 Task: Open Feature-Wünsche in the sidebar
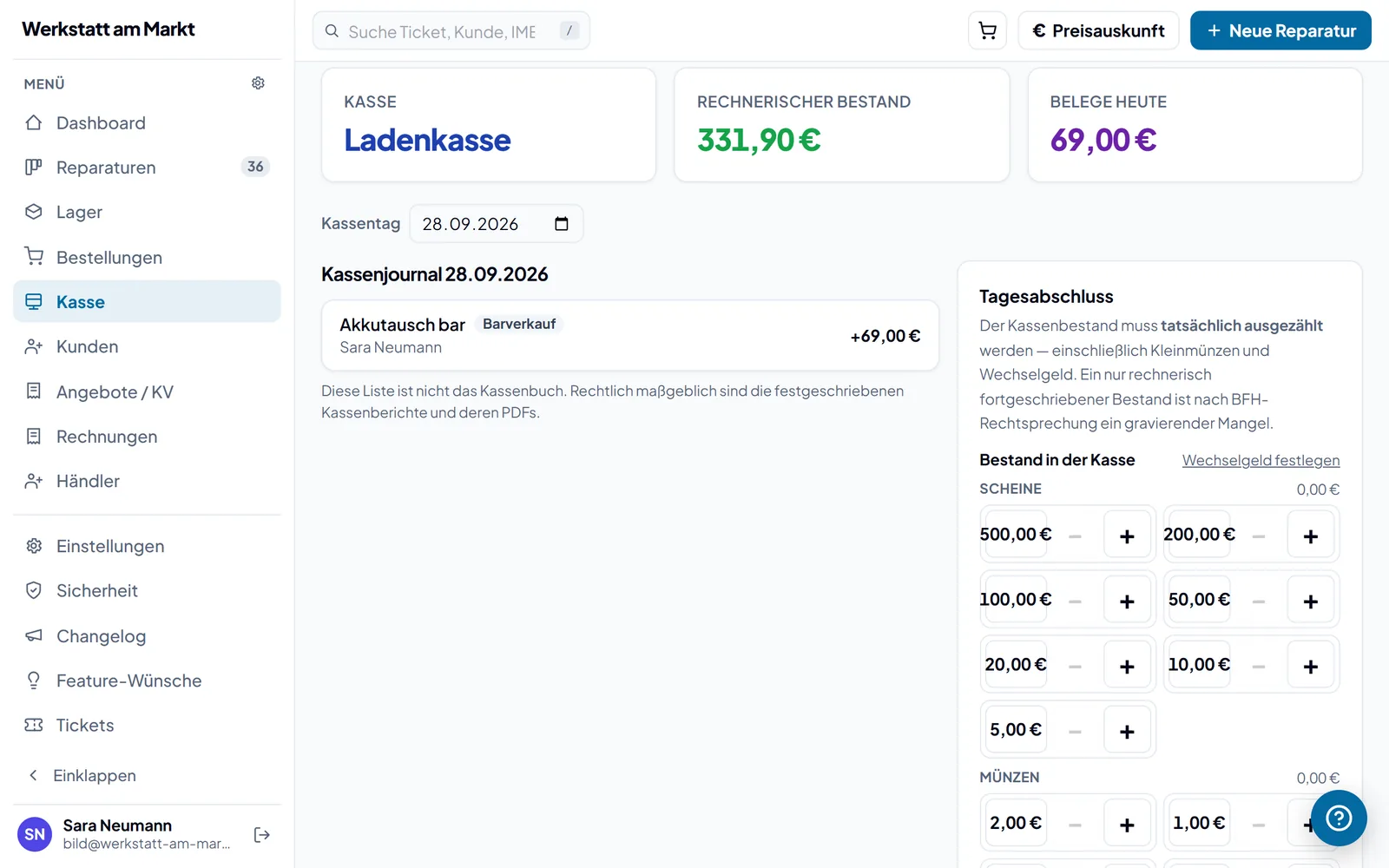pyautogui.click(x=147, y=681)
